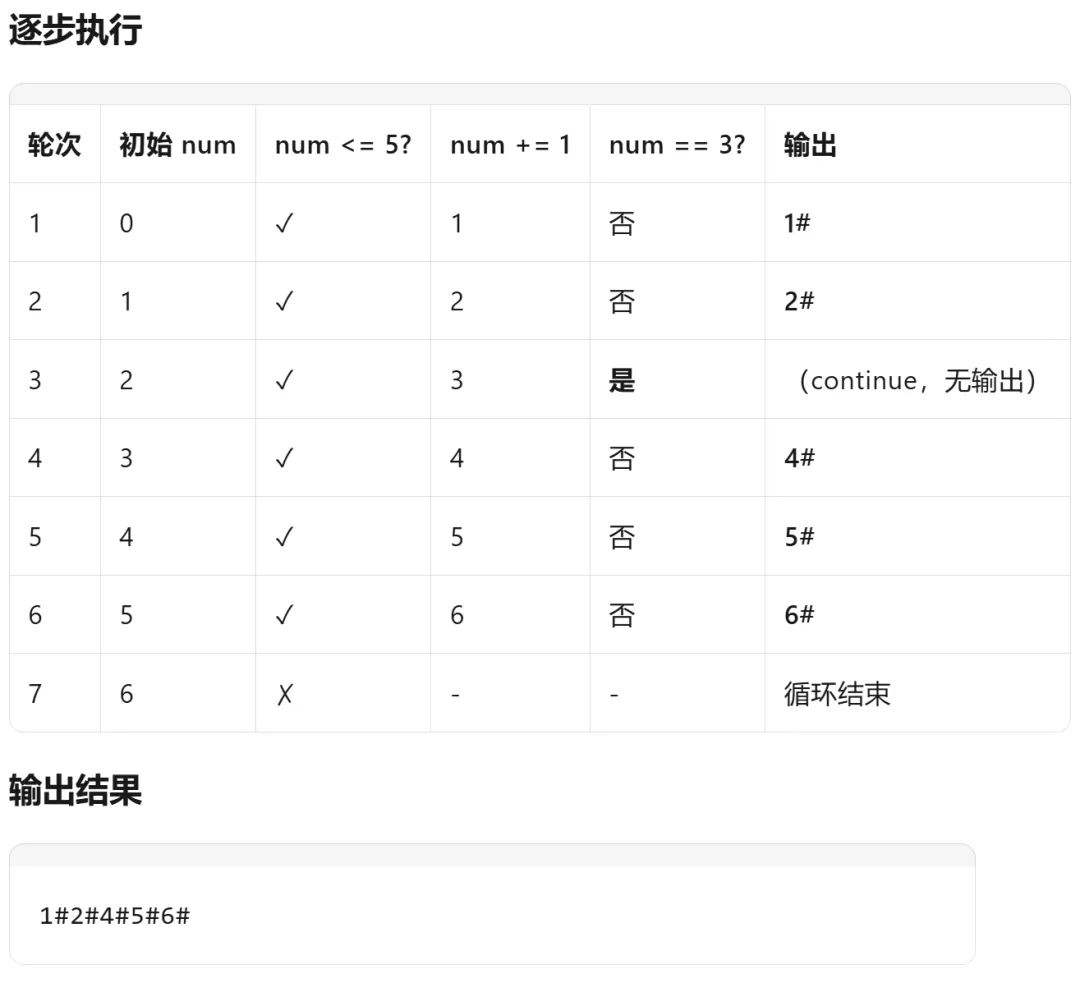Select the num <= 5? column header
This screenshot has height=983, width=1080.
(x=341, y=144)
